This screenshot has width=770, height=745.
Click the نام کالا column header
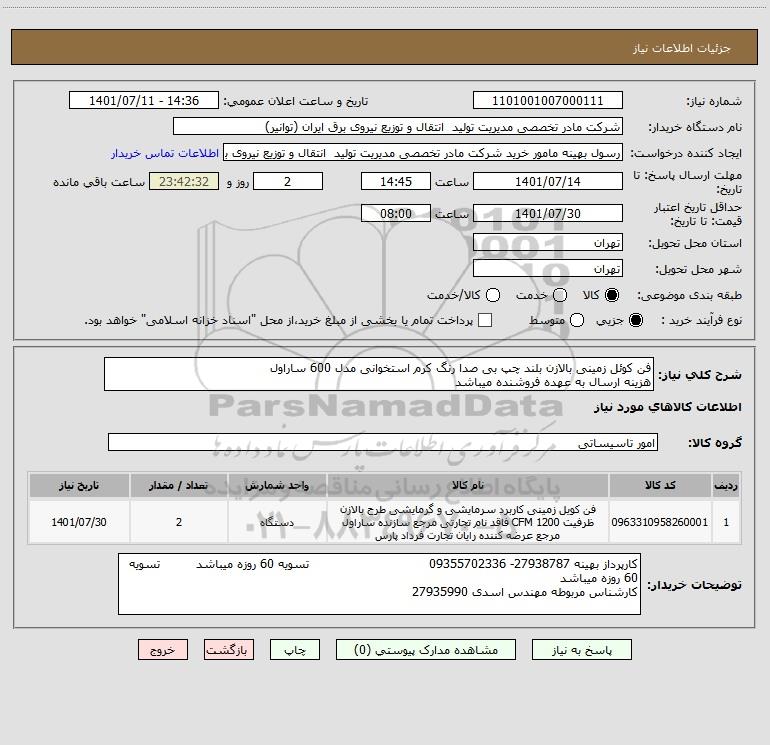468,485
